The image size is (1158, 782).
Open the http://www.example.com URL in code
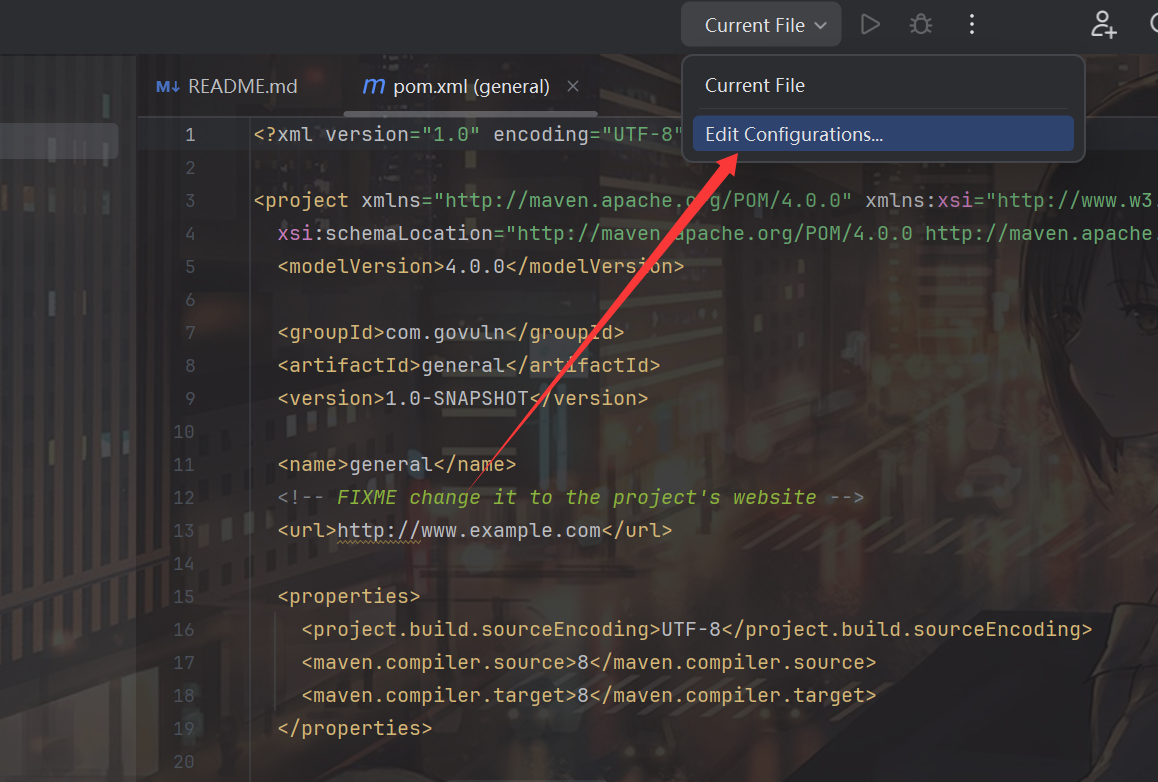pyautogui.click(x=469, y=530)
